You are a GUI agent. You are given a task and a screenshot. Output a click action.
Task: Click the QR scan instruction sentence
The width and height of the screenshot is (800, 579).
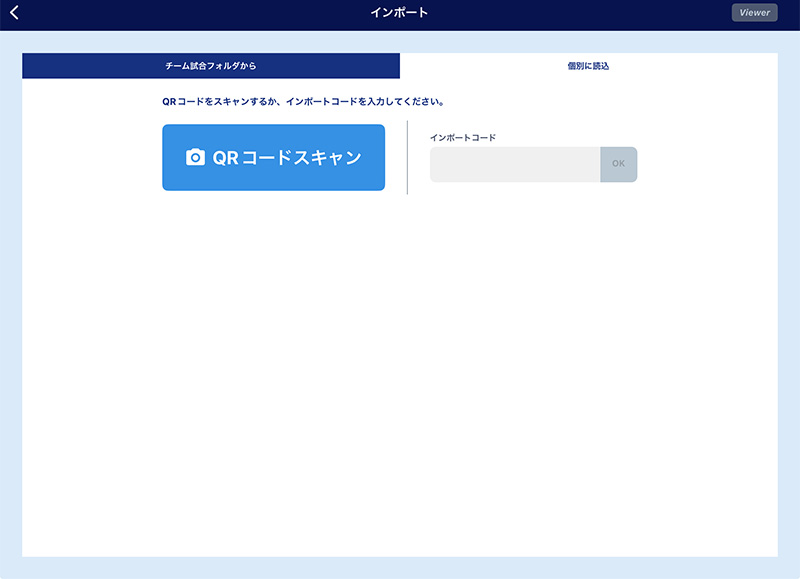(303, 101)
